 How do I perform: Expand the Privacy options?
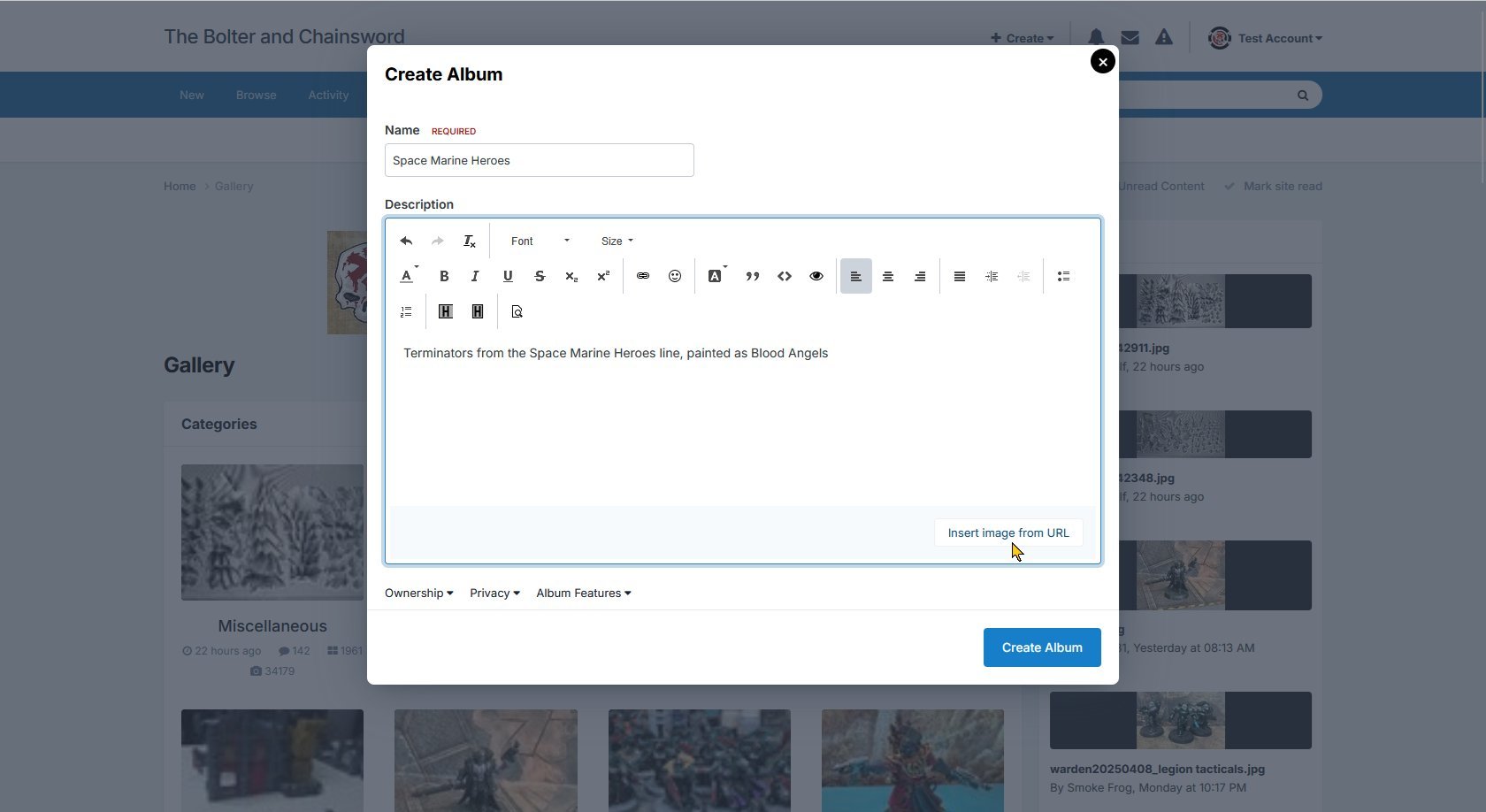tap(494, 593)
